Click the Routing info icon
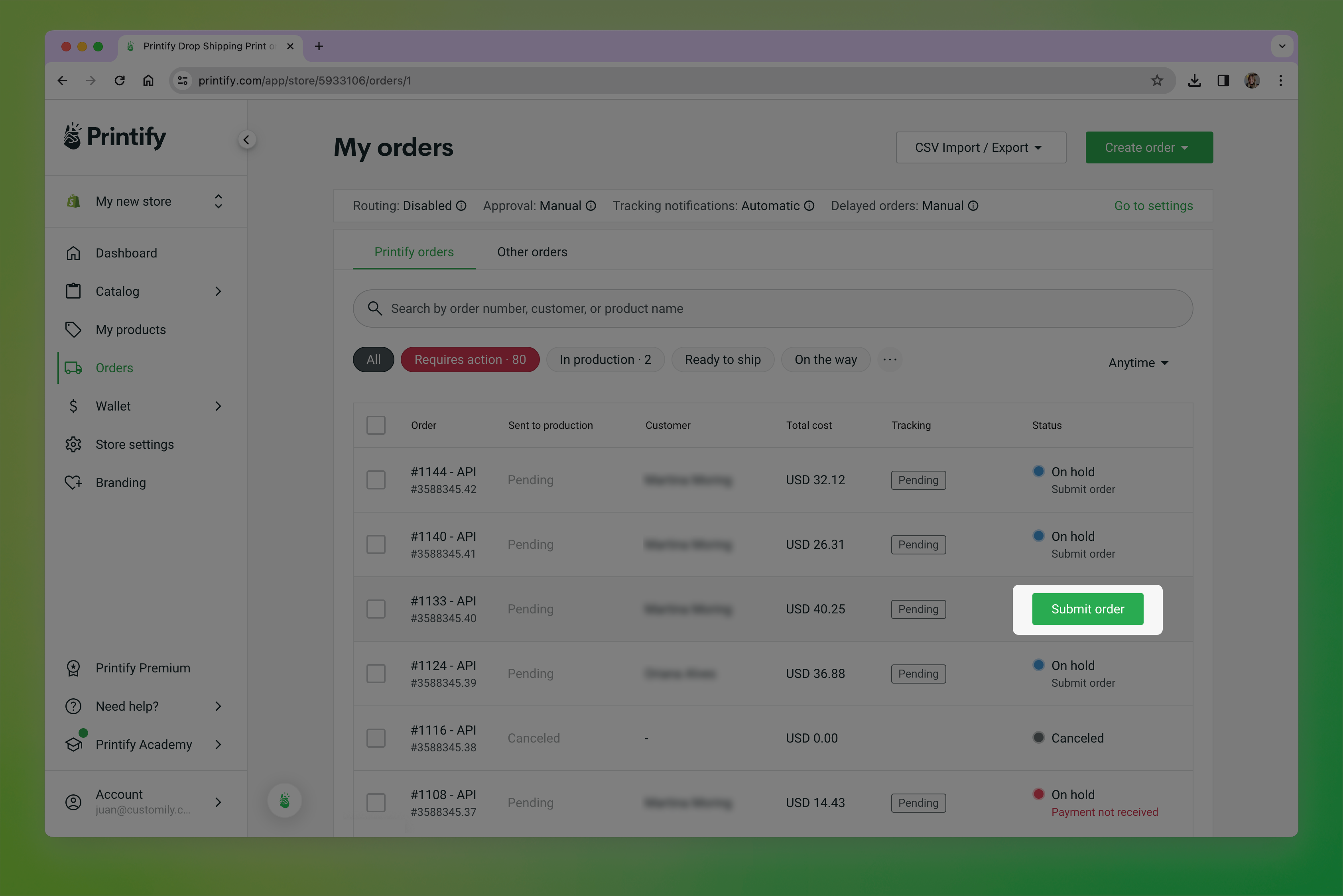 pyautogui.click(x=461, y=206)
